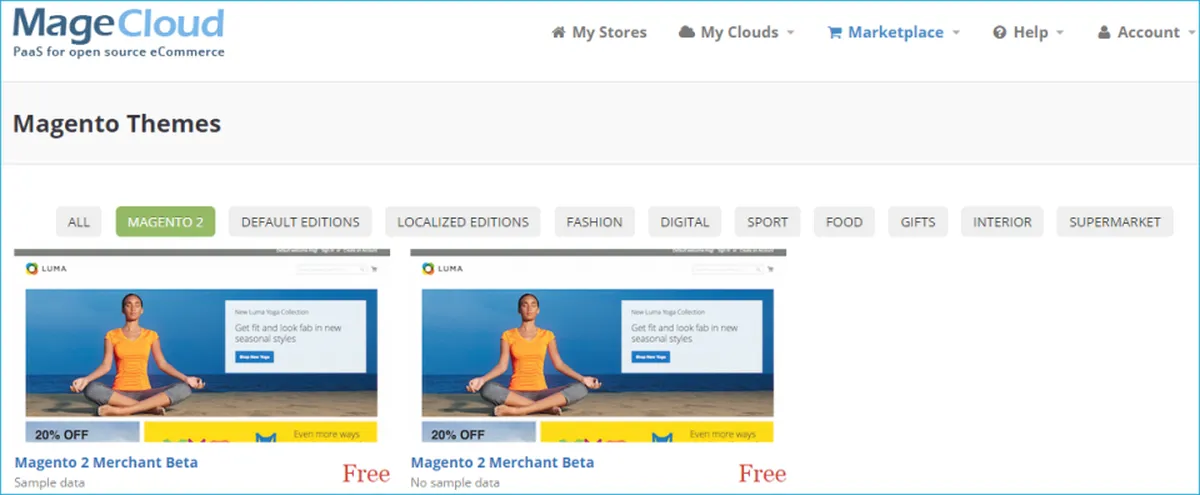Filter themes by LOCALIZED EDITIONS
This screenshot has width=1200, height=495.
463,222
